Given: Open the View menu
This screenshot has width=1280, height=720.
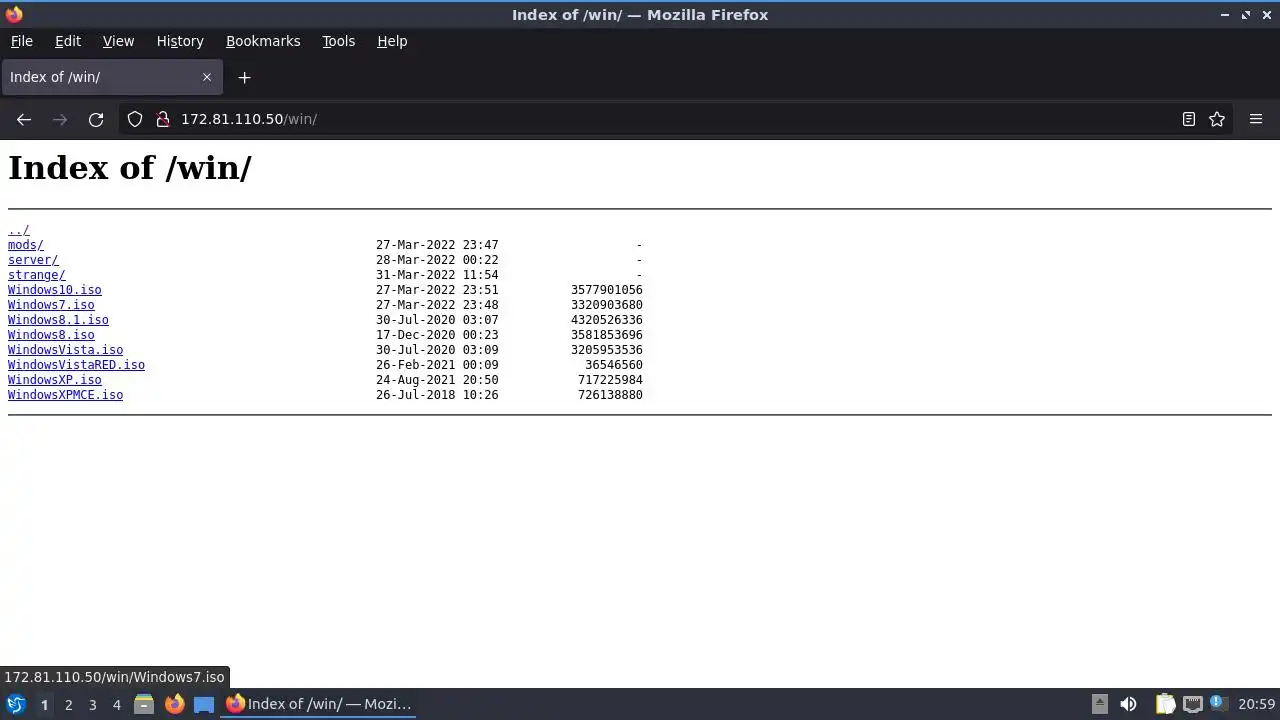Looking at the screenshot, I should point(118,41).
